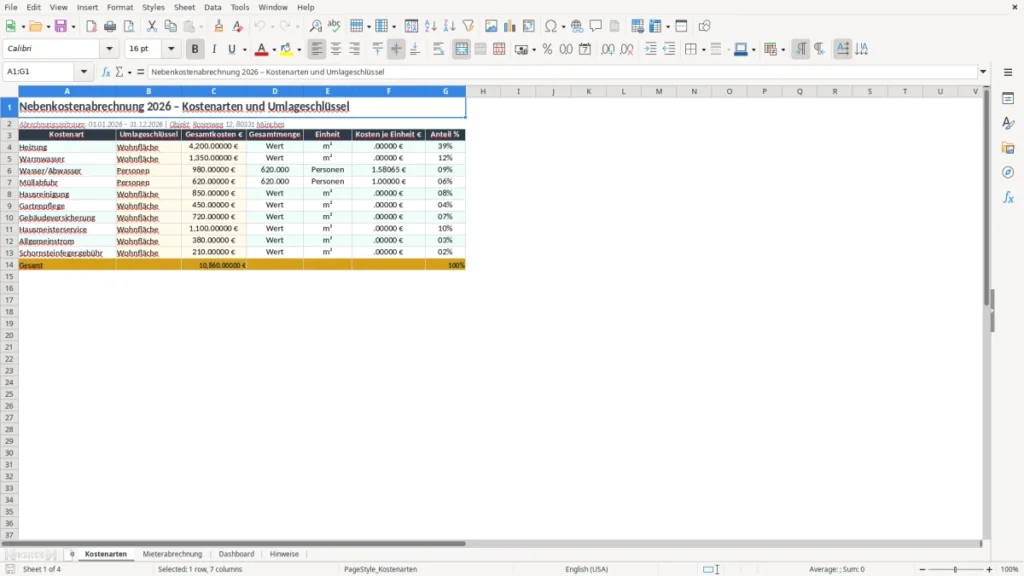Screen dimensions: 1024x576
Task: Select cell containing Heizung
Action: pos(67,147)
